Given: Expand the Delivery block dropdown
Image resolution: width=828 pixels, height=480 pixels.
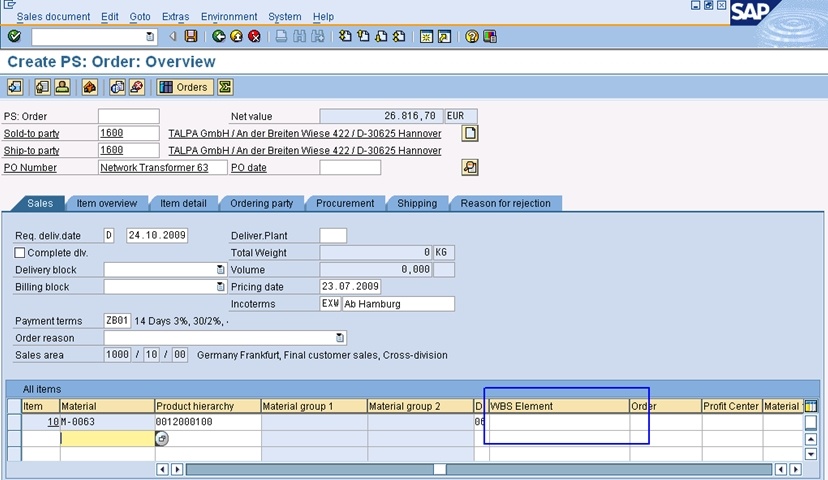Looking at the screenshot, I should click(220, 270).
